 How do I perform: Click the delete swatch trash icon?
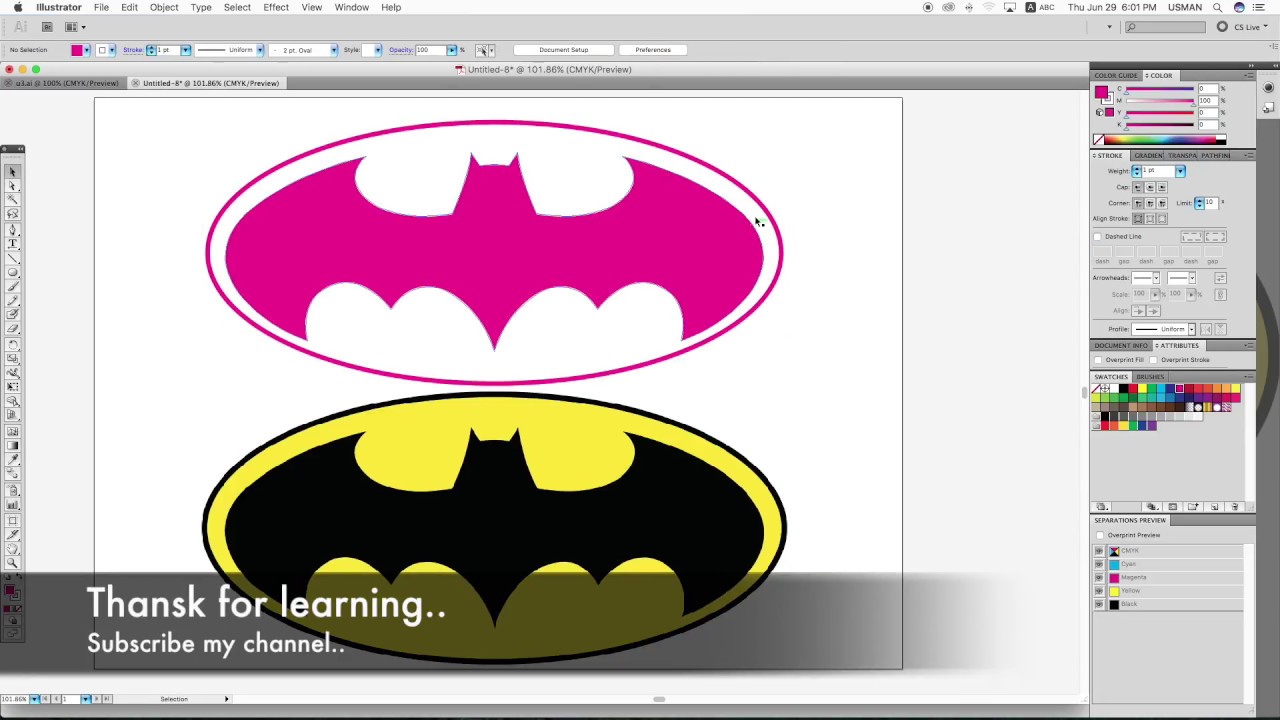[1235, 507]
